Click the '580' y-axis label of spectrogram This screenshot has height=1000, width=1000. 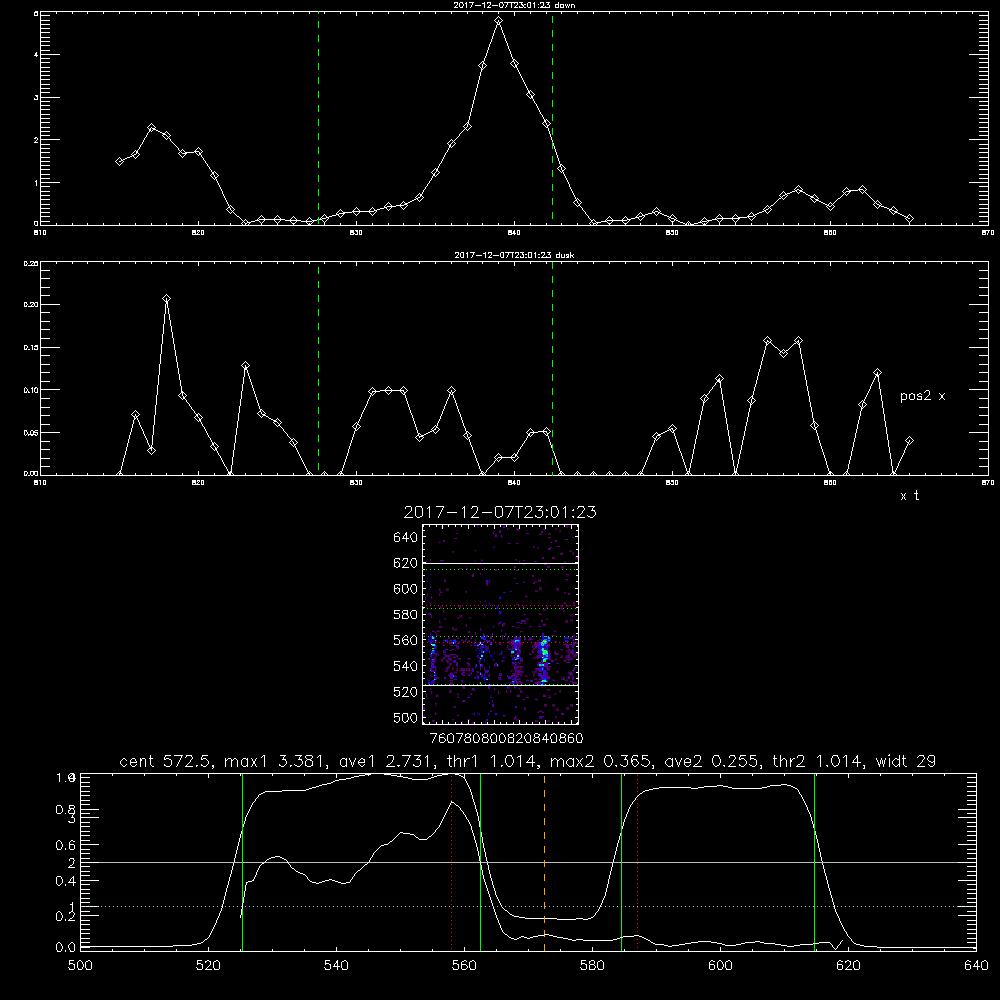[406, 615]
